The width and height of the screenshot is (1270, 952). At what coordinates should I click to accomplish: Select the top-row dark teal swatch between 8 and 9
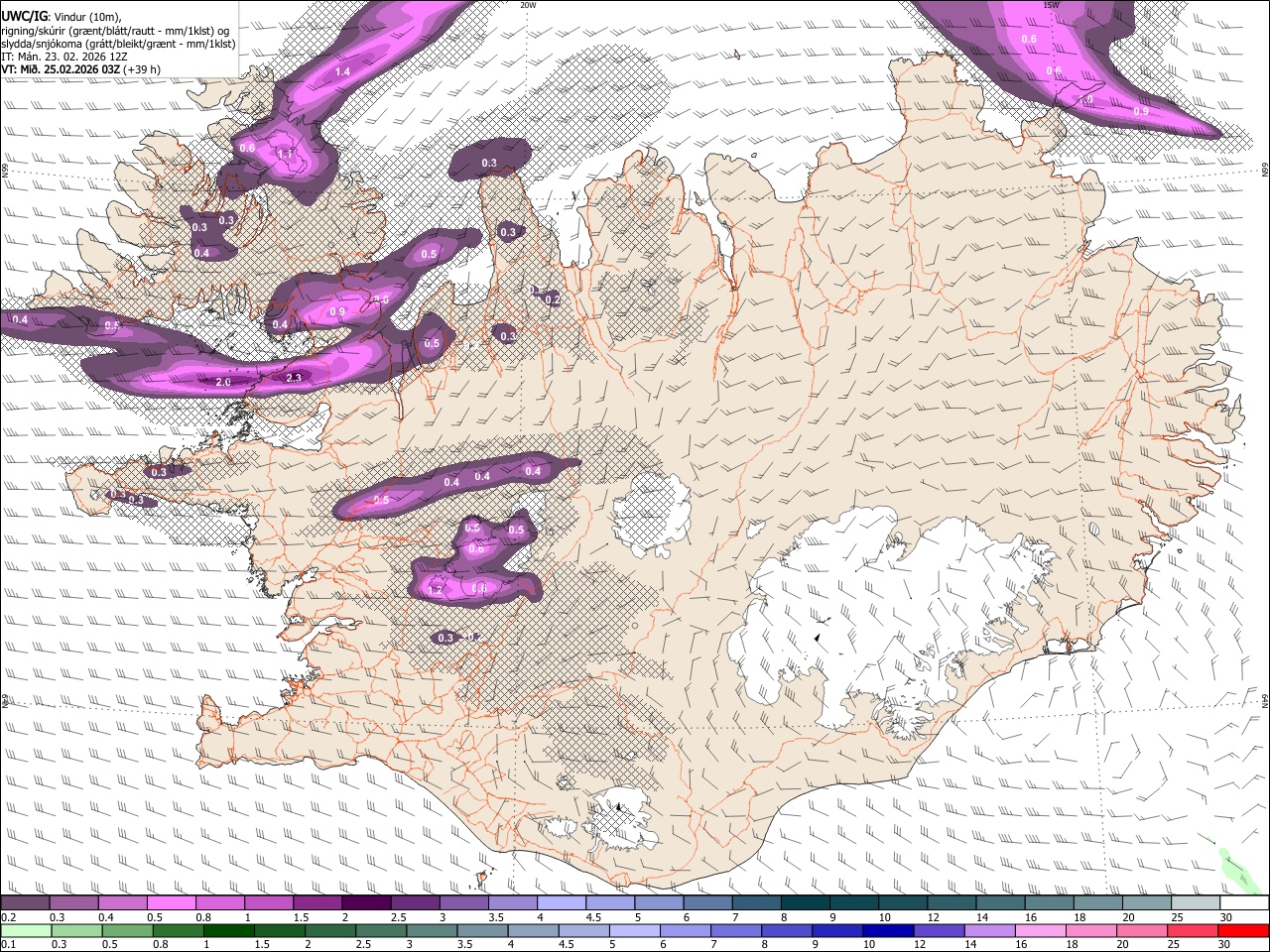click(805, 903)
